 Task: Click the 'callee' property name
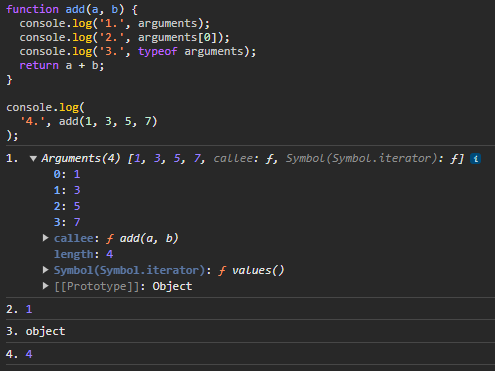(74, 238)
